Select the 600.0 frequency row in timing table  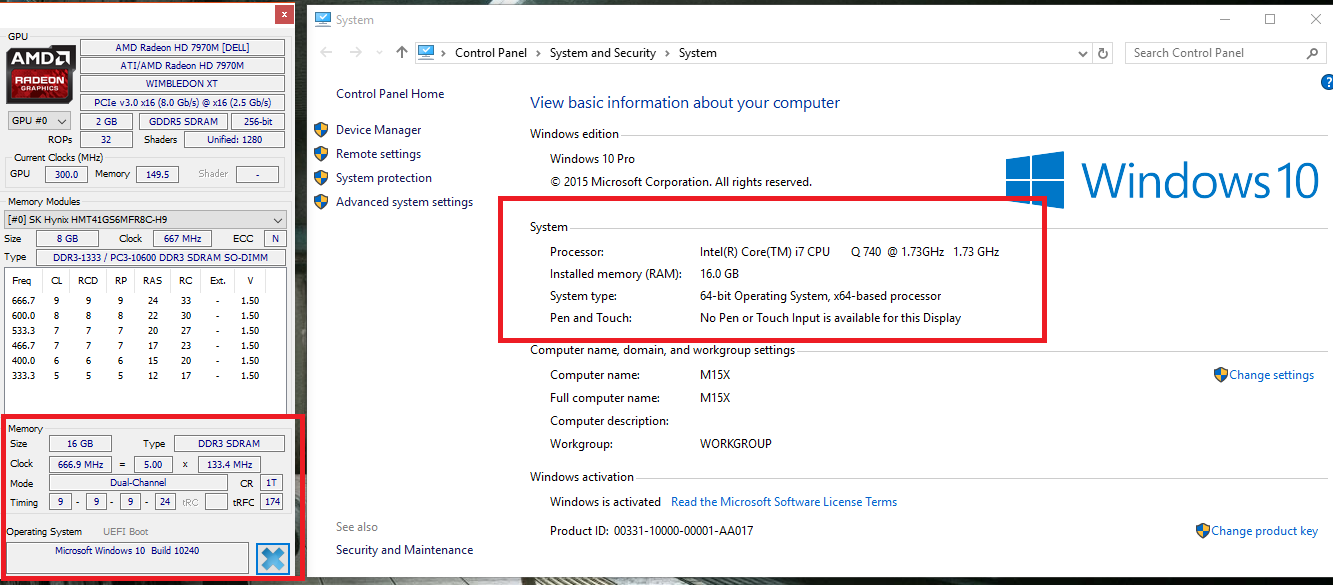pyautogui.click(x=136, y=315)
